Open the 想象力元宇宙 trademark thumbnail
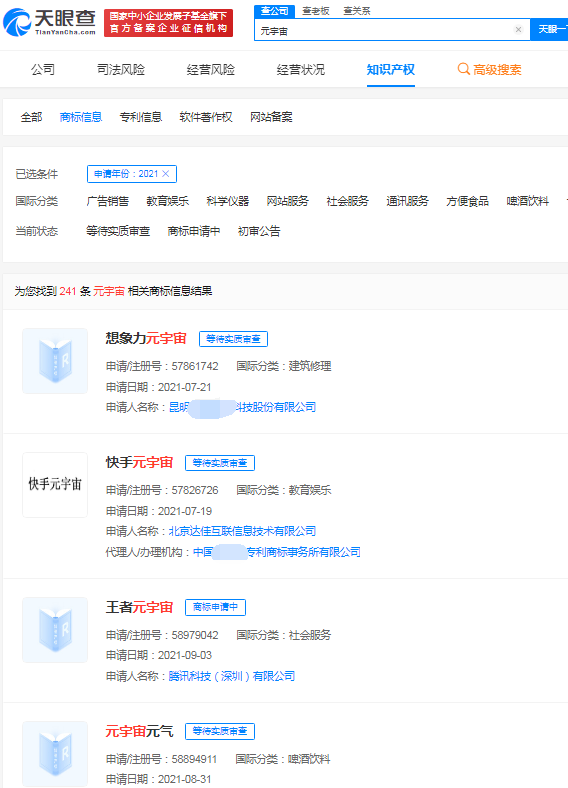 (55, 361)
